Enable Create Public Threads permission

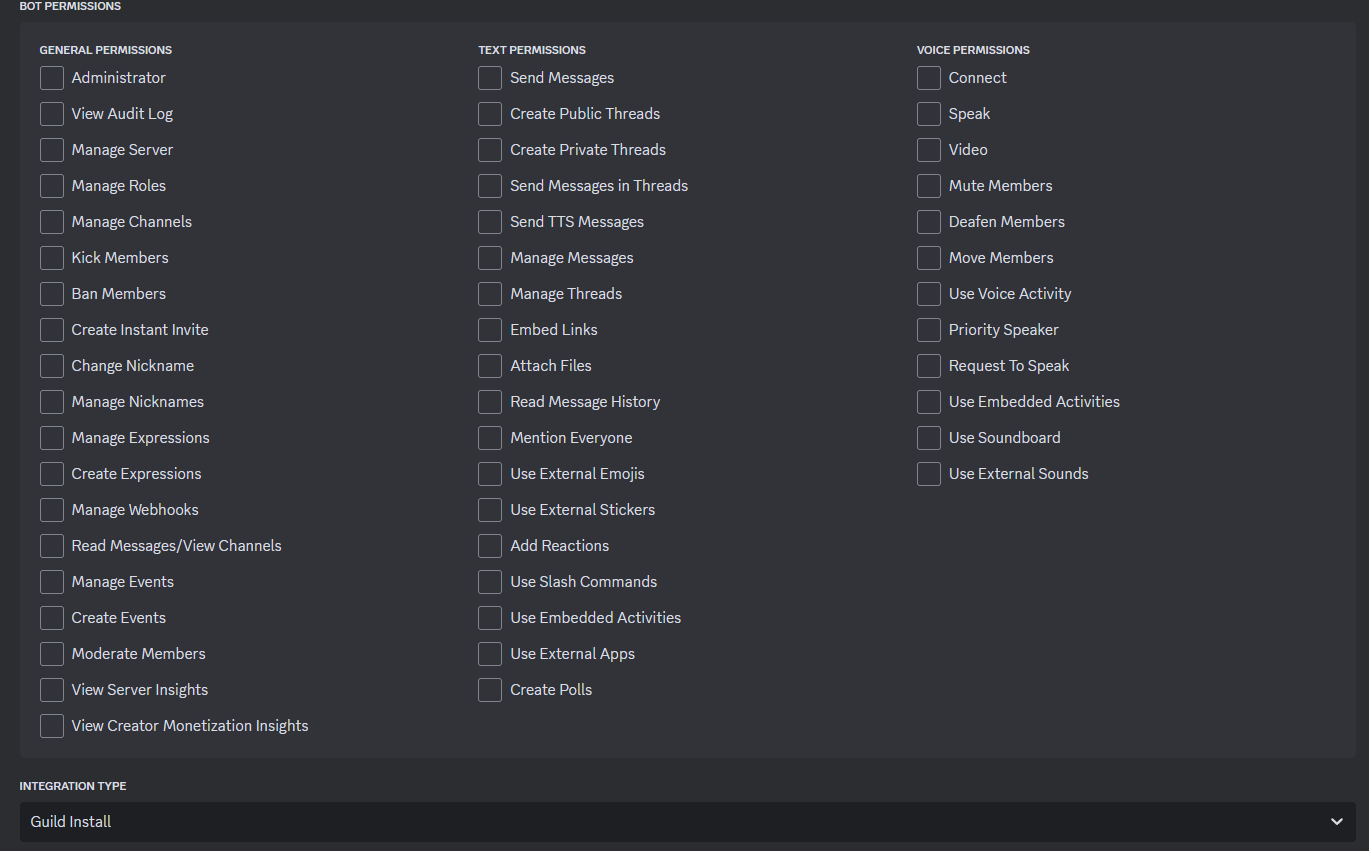[490, 114]
